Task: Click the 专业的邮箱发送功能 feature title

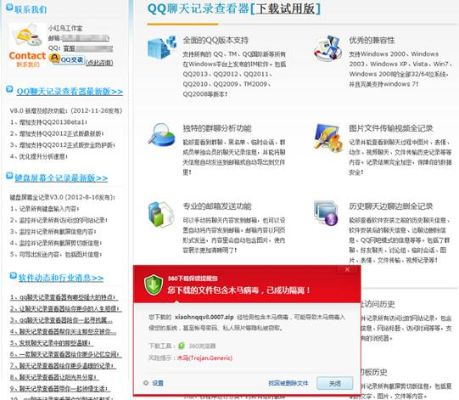Action: point(217,206)
